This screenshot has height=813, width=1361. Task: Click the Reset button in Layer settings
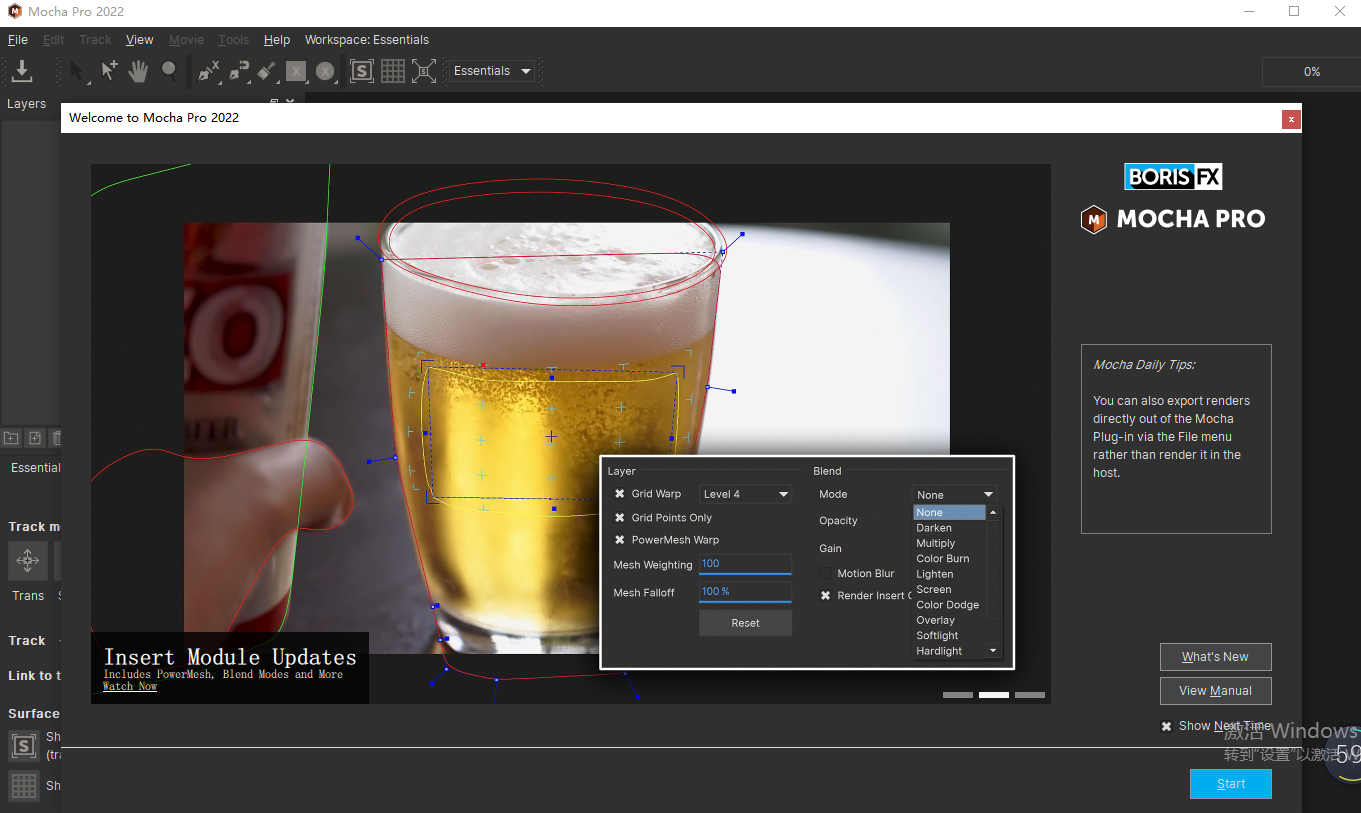745,623
